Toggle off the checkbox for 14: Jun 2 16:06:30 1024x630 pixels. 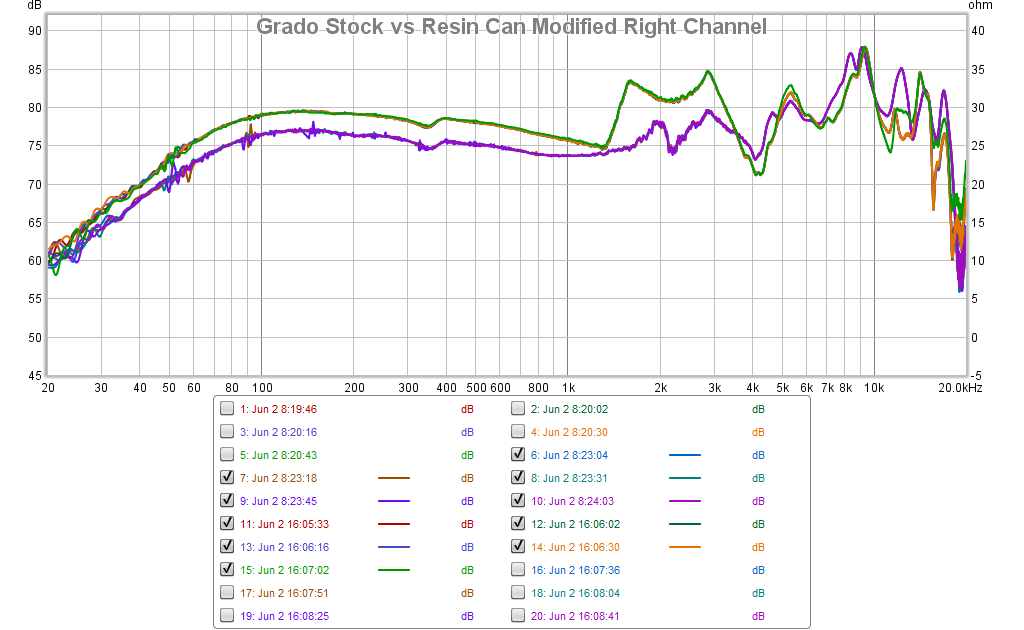pyautogui.click(x=518, y=546)
